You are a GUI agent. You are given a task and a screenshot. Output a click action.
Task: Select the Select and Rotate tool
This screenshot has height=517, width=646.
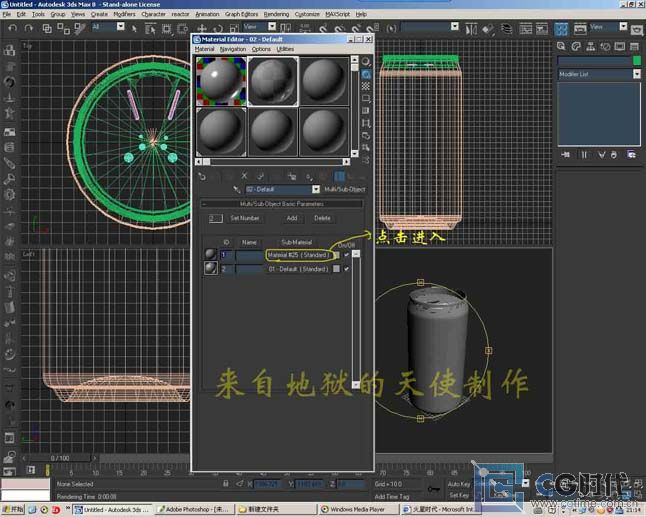click(x=218, y=28)
